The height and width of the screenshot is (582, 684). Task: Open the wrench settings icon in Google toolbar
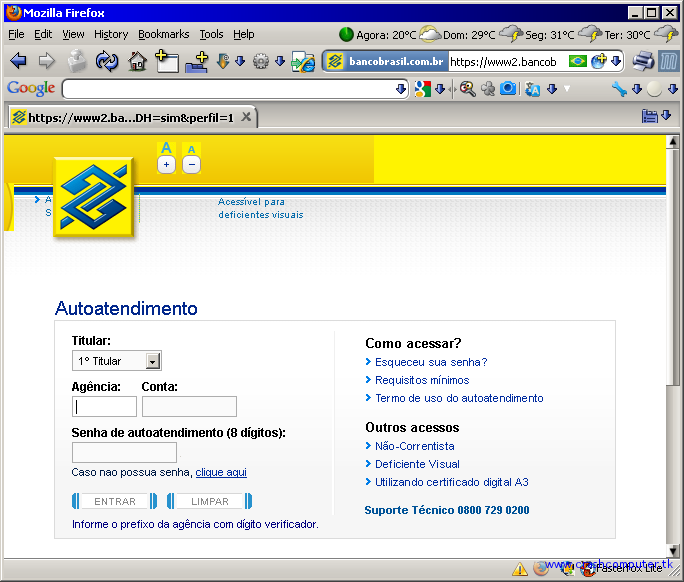(x=619, y=89)
